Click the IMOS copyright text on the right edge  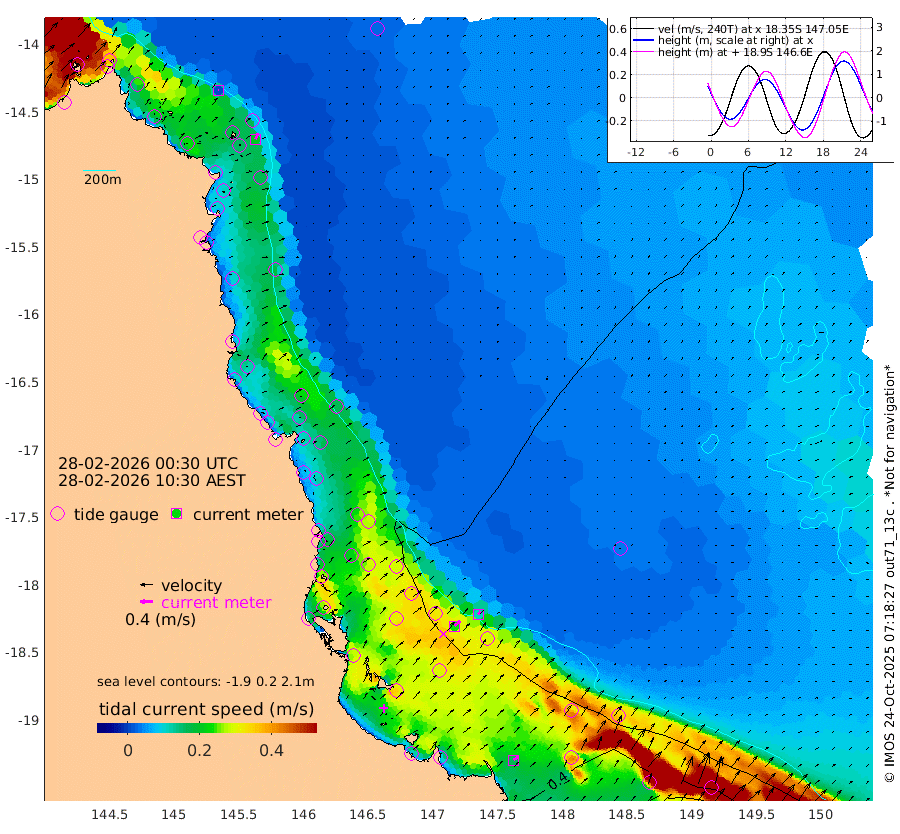(x=889, y=573)
